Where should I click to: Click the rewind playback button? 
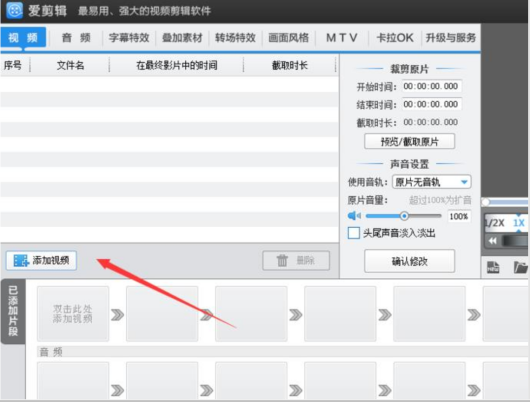coord(493,241)
